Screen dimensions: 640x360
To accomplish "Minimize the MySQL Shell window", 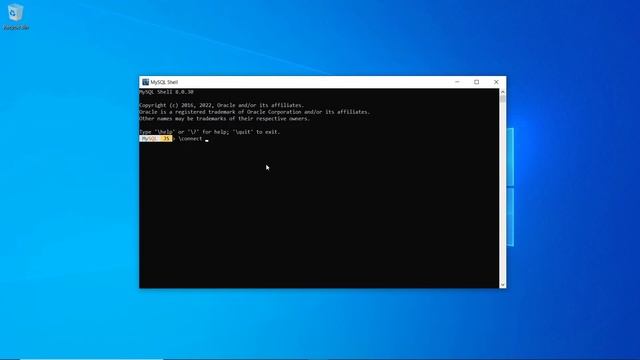I will 457,82.
